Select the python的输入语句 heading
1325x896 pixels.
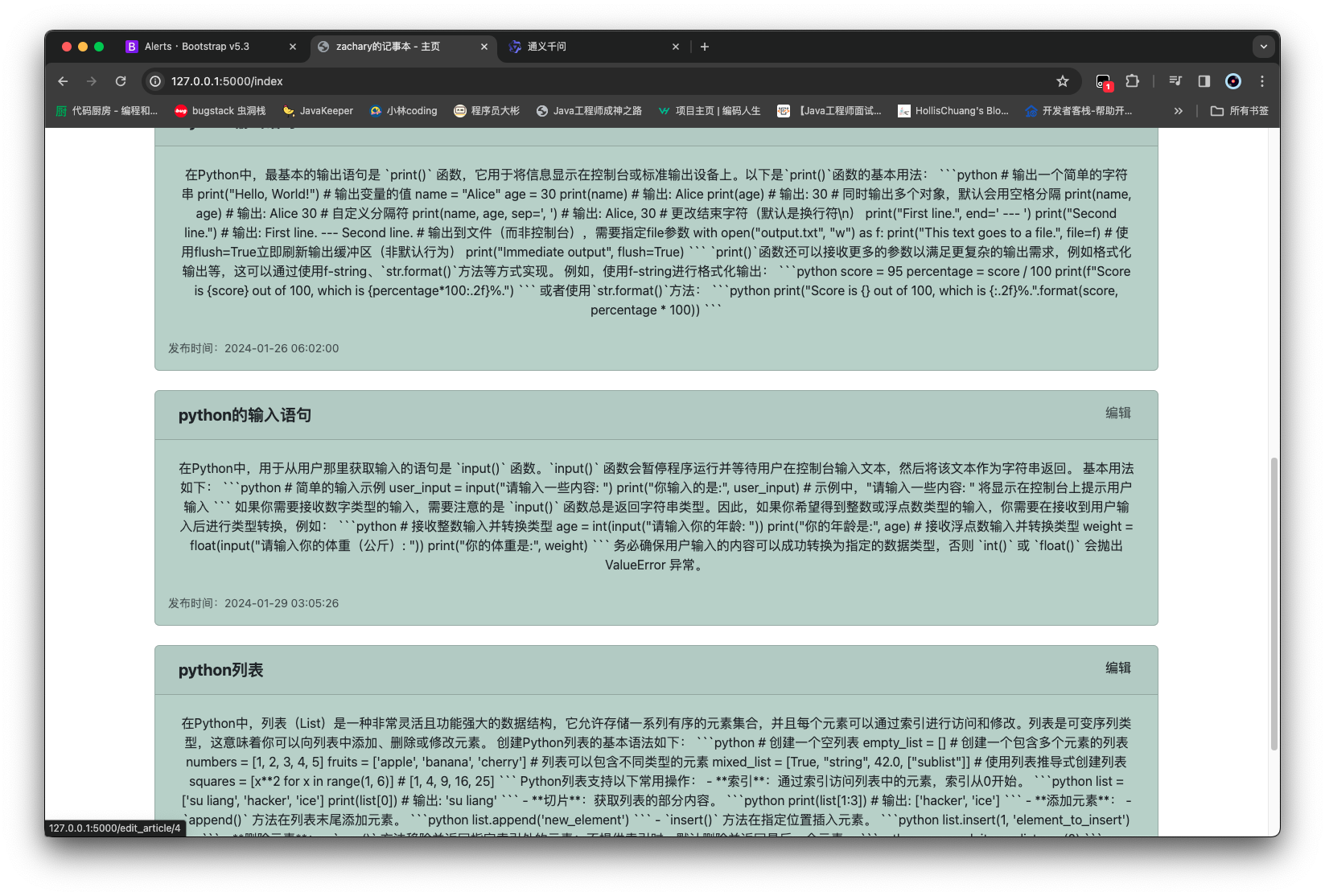tap(245, 415)
